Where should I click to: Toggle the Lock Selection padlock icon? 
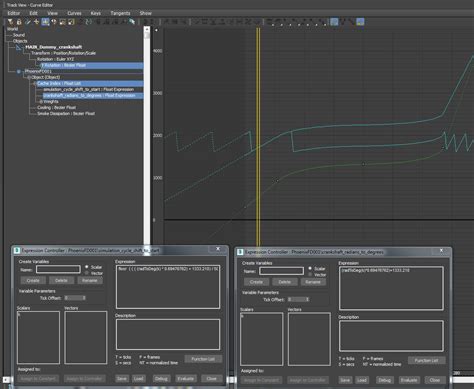(x=19, y=22)
